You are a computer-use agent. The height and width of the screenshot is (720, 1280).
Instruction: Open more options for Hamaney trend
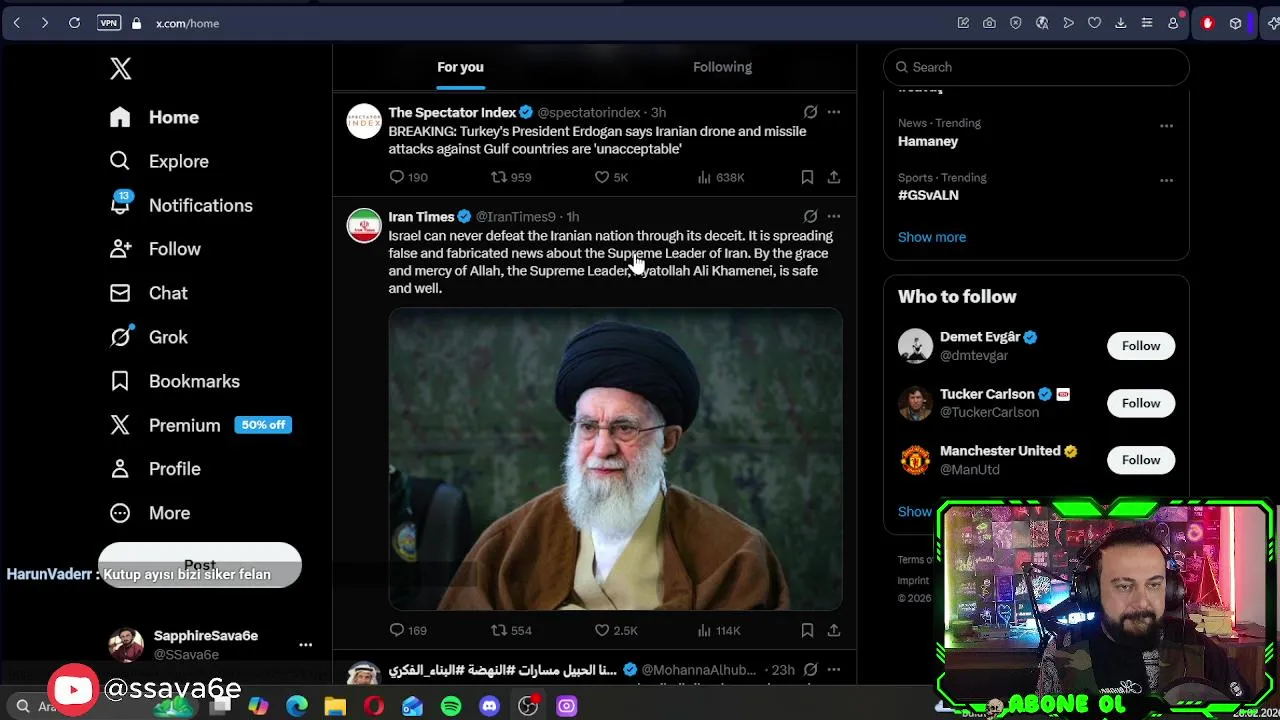click(x=1166, y=126)
